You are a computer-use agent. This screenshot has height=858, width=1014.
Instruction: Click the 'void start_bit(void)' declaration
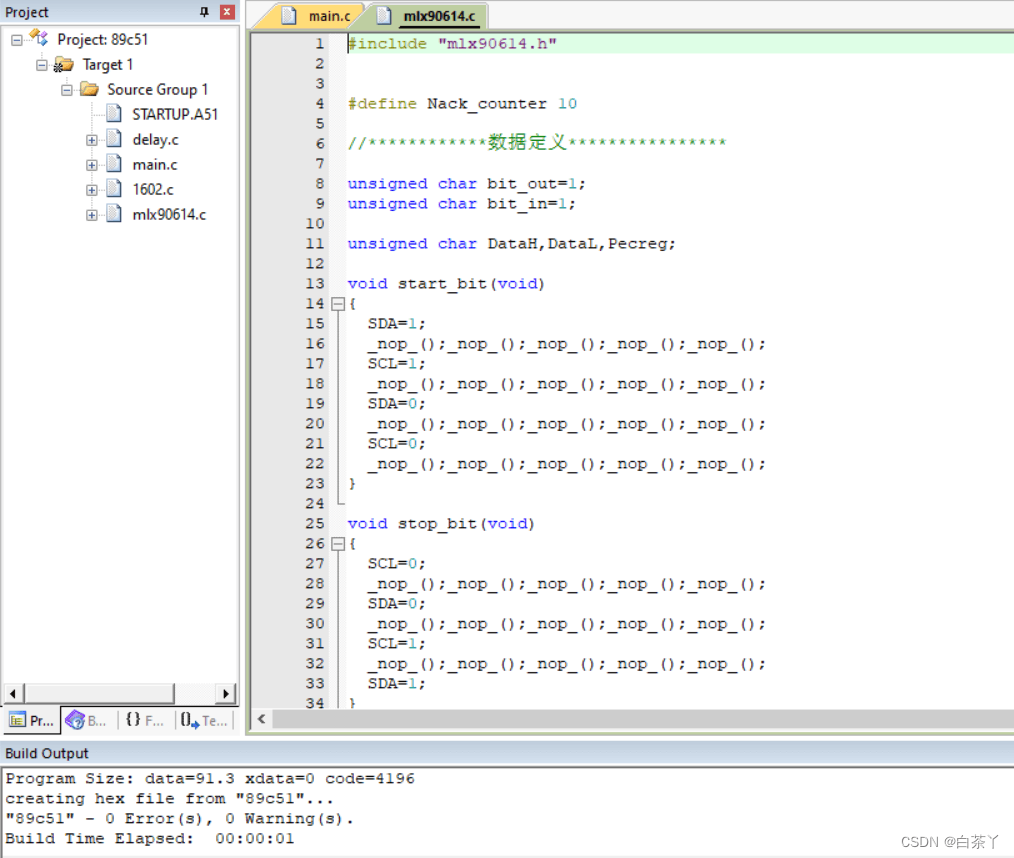(x=446, y=284)
